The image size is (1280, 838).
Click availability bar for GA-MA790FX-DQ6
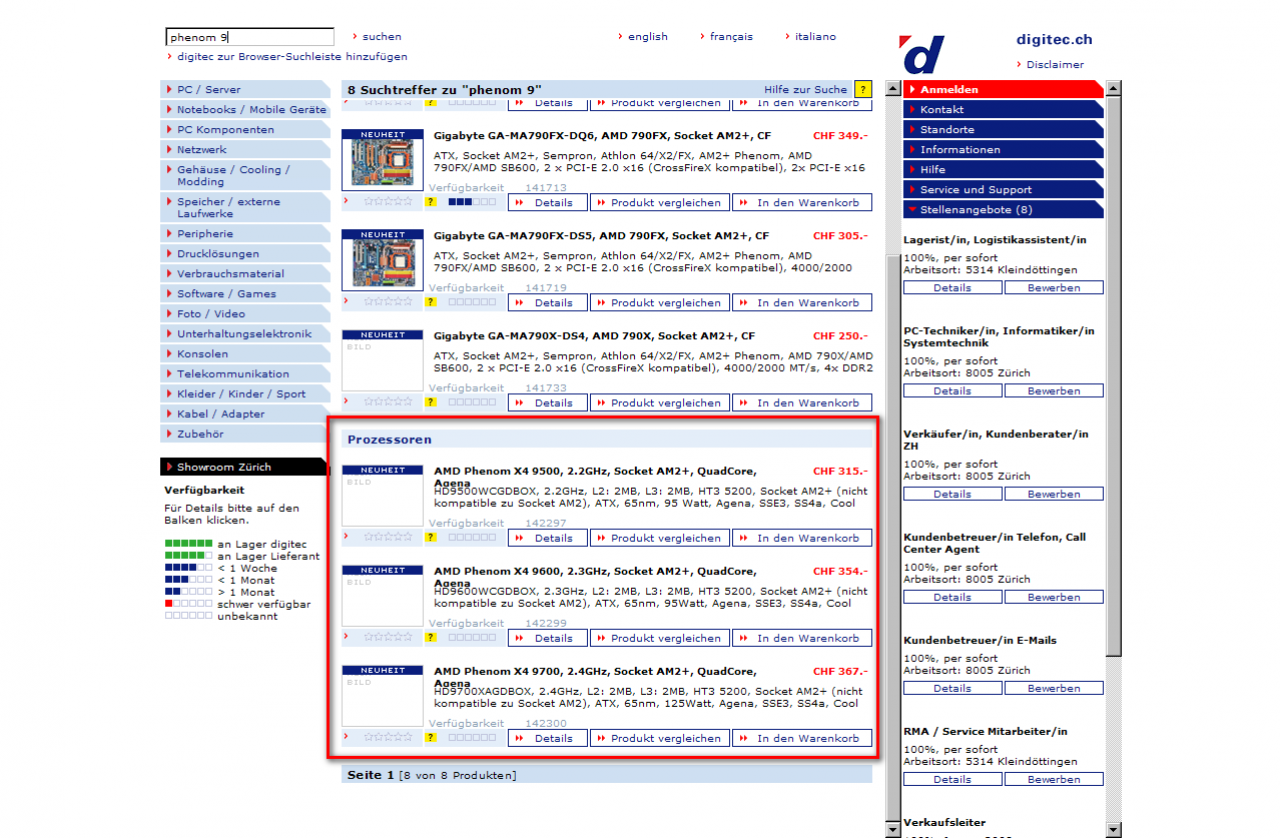click(x=472, y=202)
